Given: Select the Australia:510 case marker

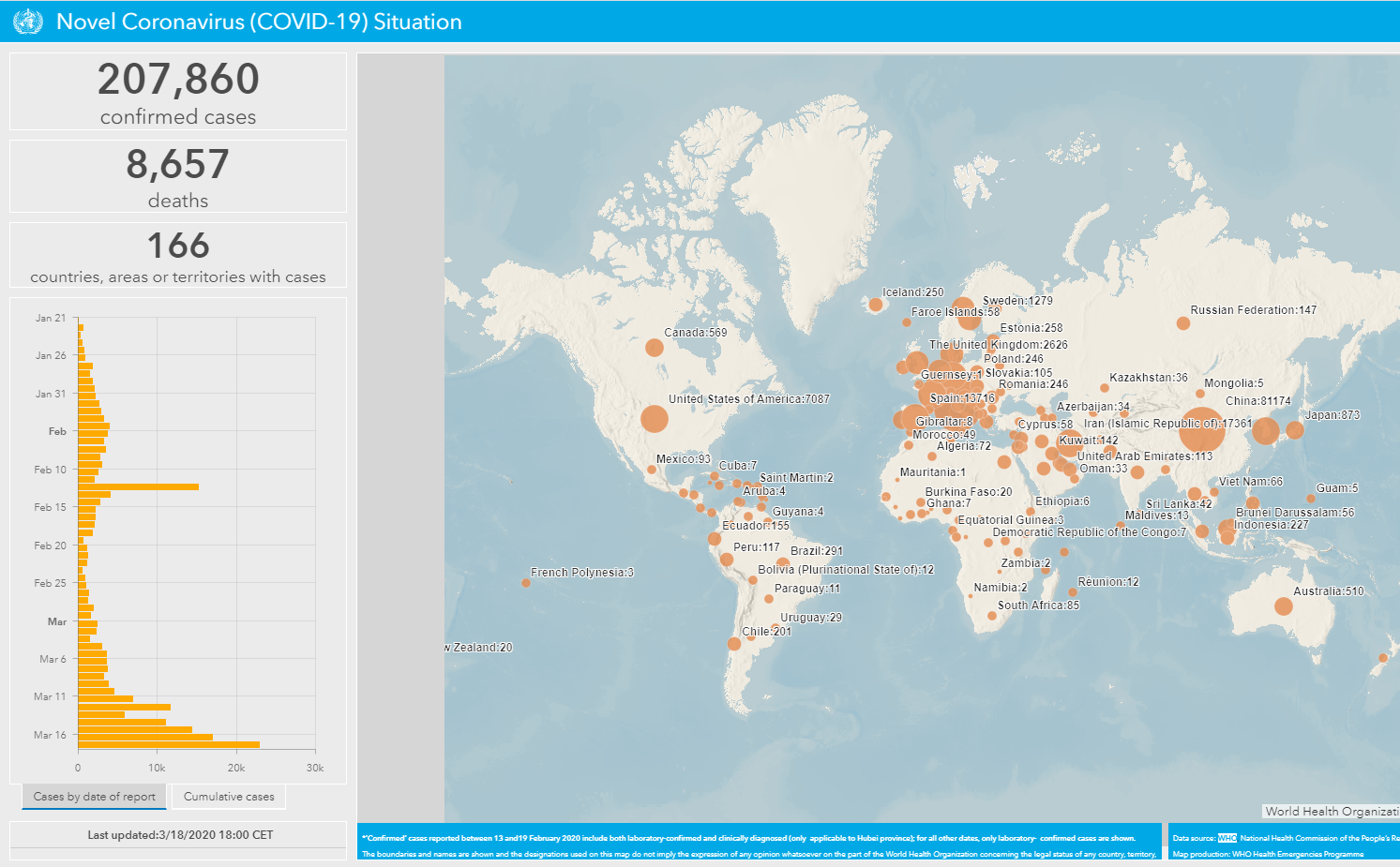Looking at the screenshot, I should (1283, 606).
